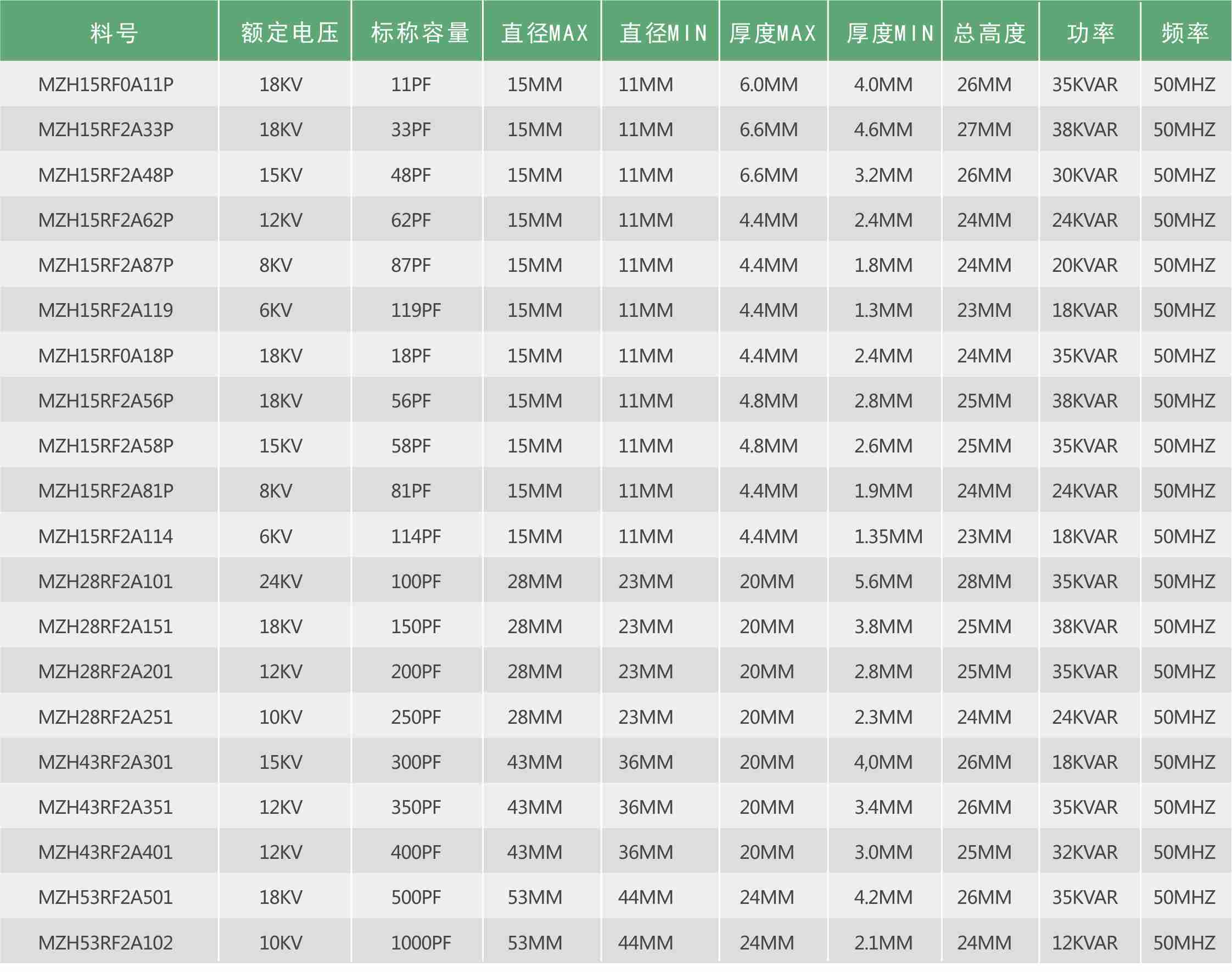Image resolution: width=1232 pixels, height=972 pixels.
Task: Select part number MZH43RF2A351
Action: point(106,806)
